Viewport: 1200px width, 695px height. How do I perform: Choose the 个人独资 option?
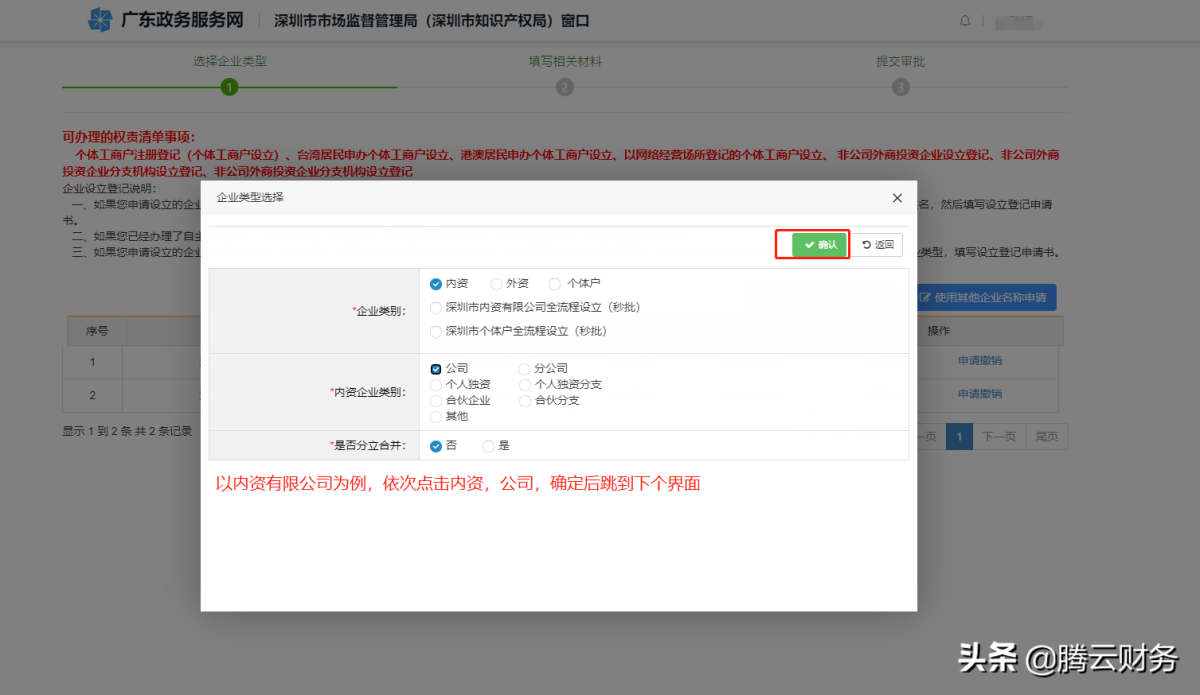(x=436, y=385)
